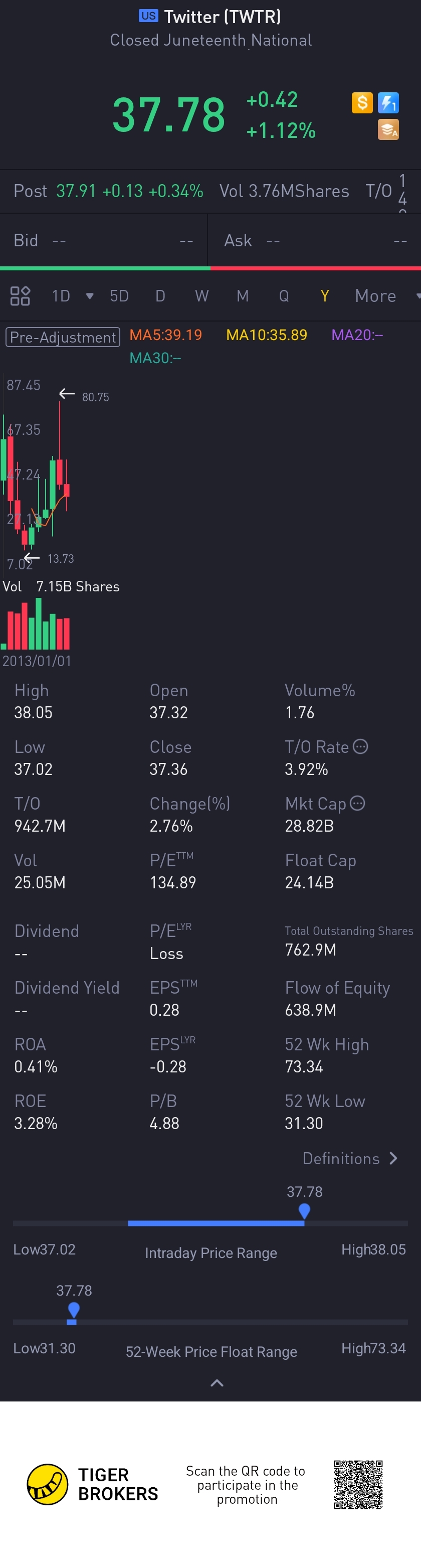Toggle the Pre-Adjustment chart setting
The height and width of the screenshot is (1568, 421).
tap(63, 337)
